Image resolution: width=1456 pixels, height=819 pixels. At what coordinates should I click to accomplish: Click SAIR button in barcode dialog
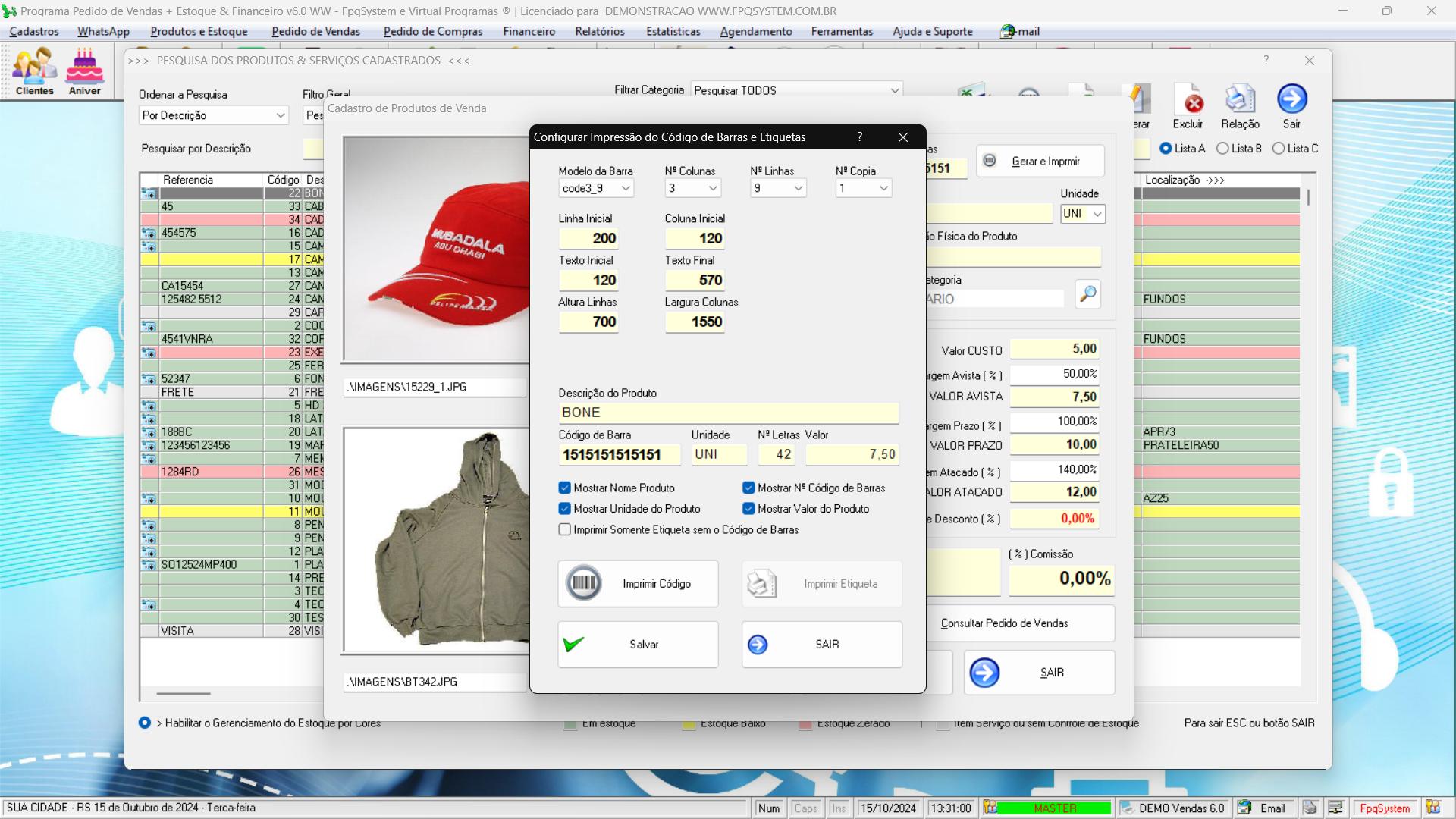pos(822,644)
